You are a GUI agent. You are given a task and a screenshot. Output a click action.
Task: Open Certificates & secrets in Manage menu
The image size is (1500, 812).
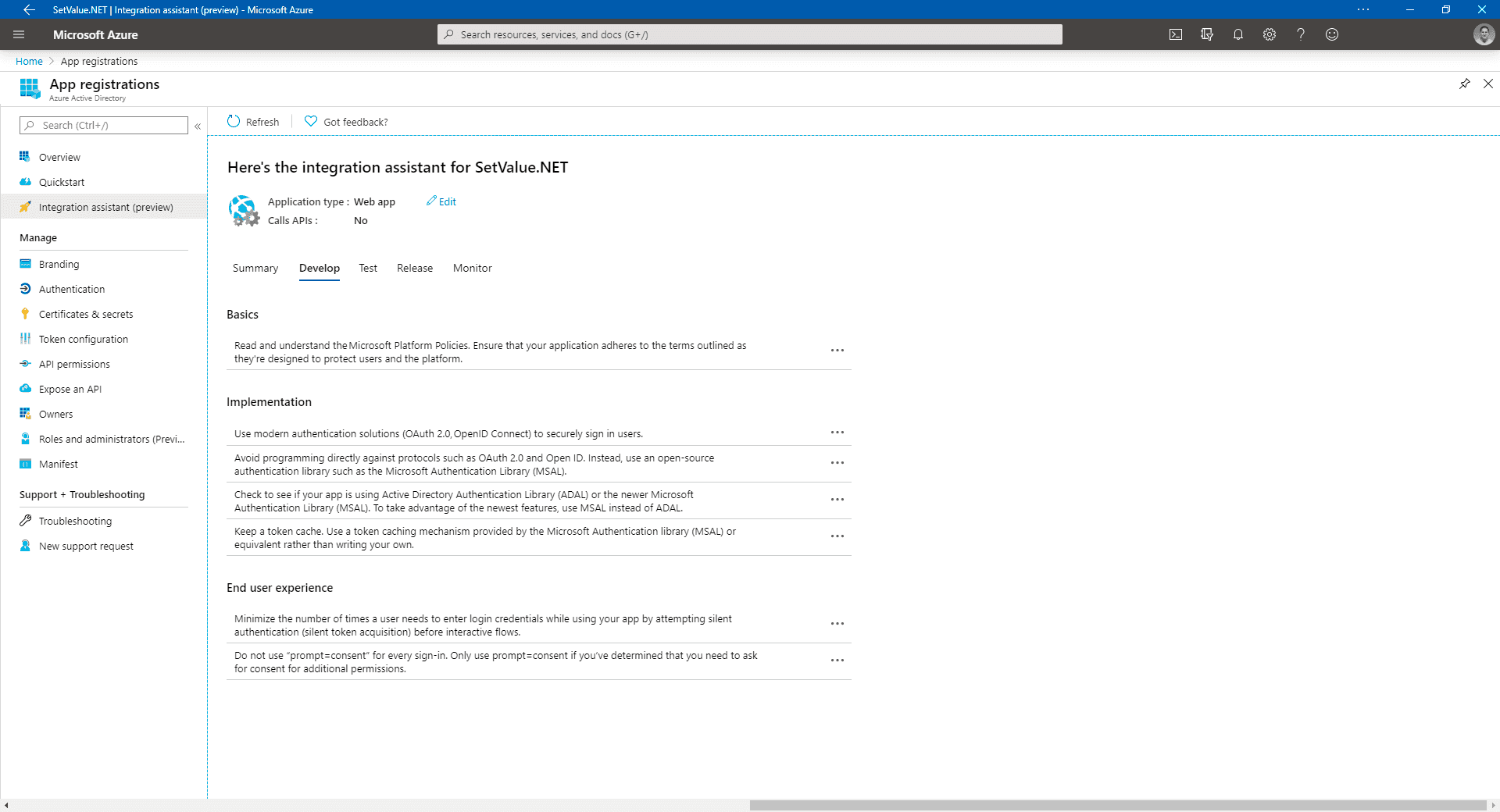point(86,314)
